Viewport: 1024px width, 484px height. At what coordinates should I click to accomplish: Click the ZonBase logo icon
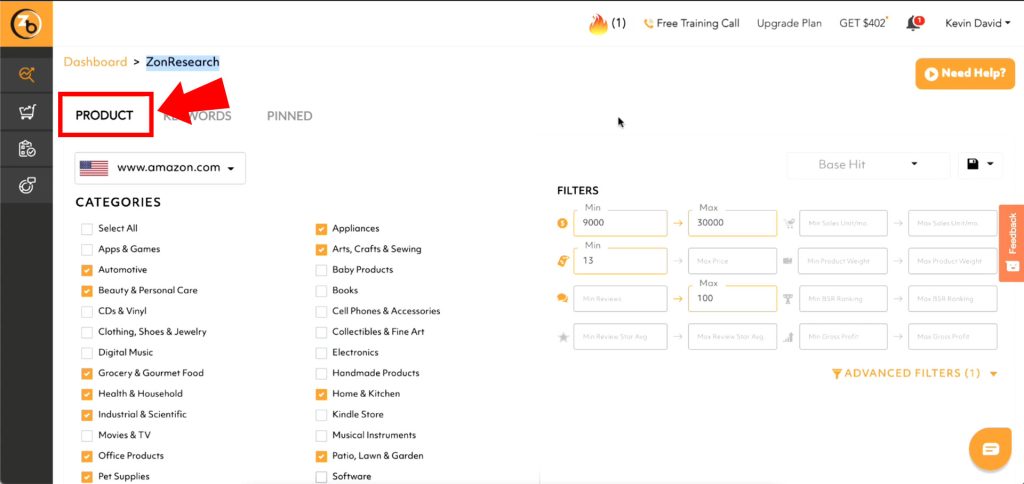coord(25,23)
